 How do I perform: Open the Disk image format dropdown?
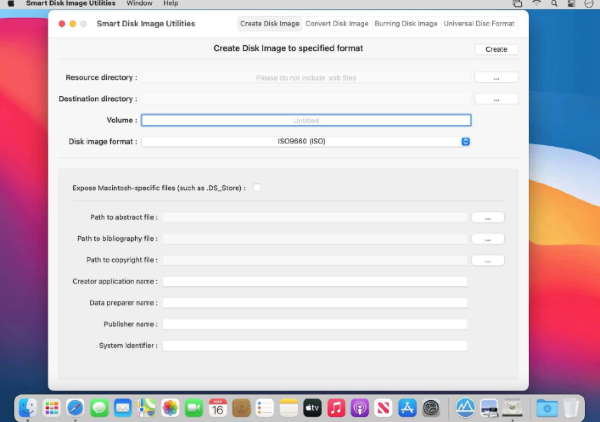pos(306,142)
